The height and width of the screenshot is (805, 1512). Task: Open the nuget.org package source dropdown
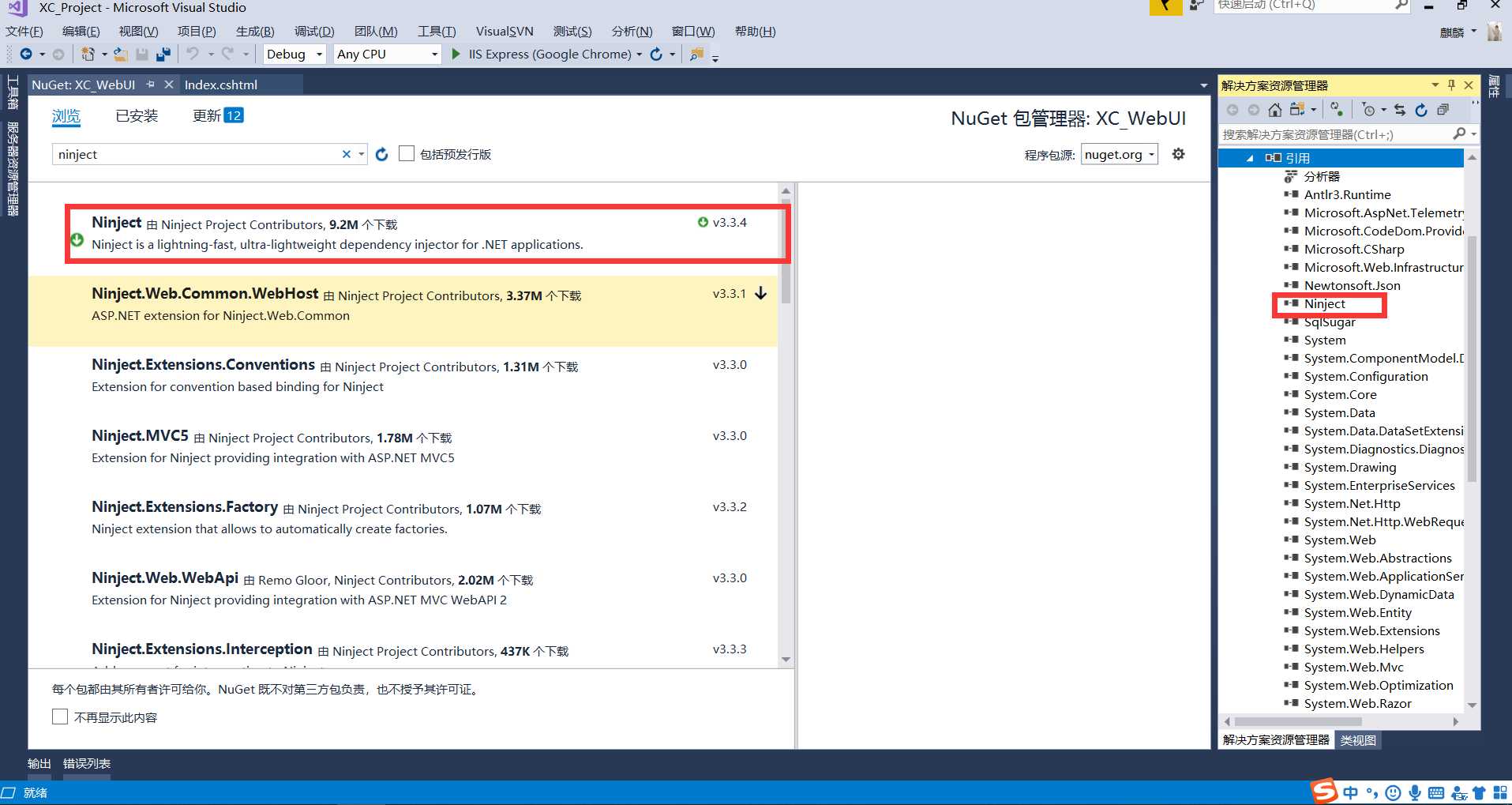[x=1119, y=154]
